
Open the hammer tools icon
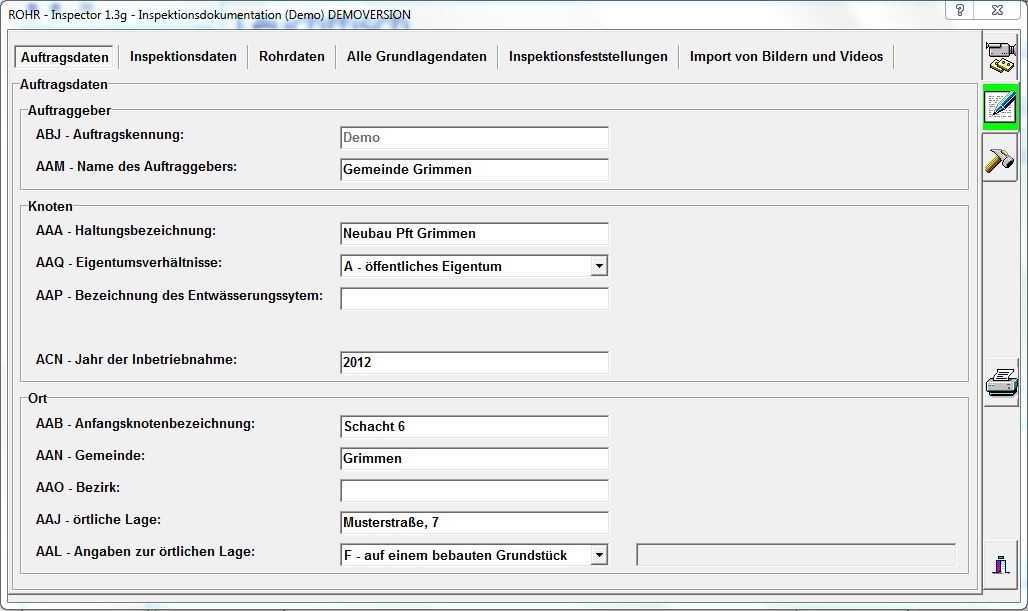pyautogui.click(x=1000, y=158)
